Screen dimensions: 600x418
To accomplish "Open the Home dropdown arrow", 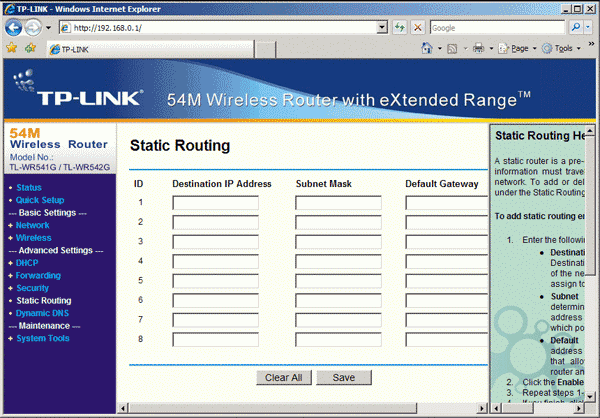I will 440,49.
